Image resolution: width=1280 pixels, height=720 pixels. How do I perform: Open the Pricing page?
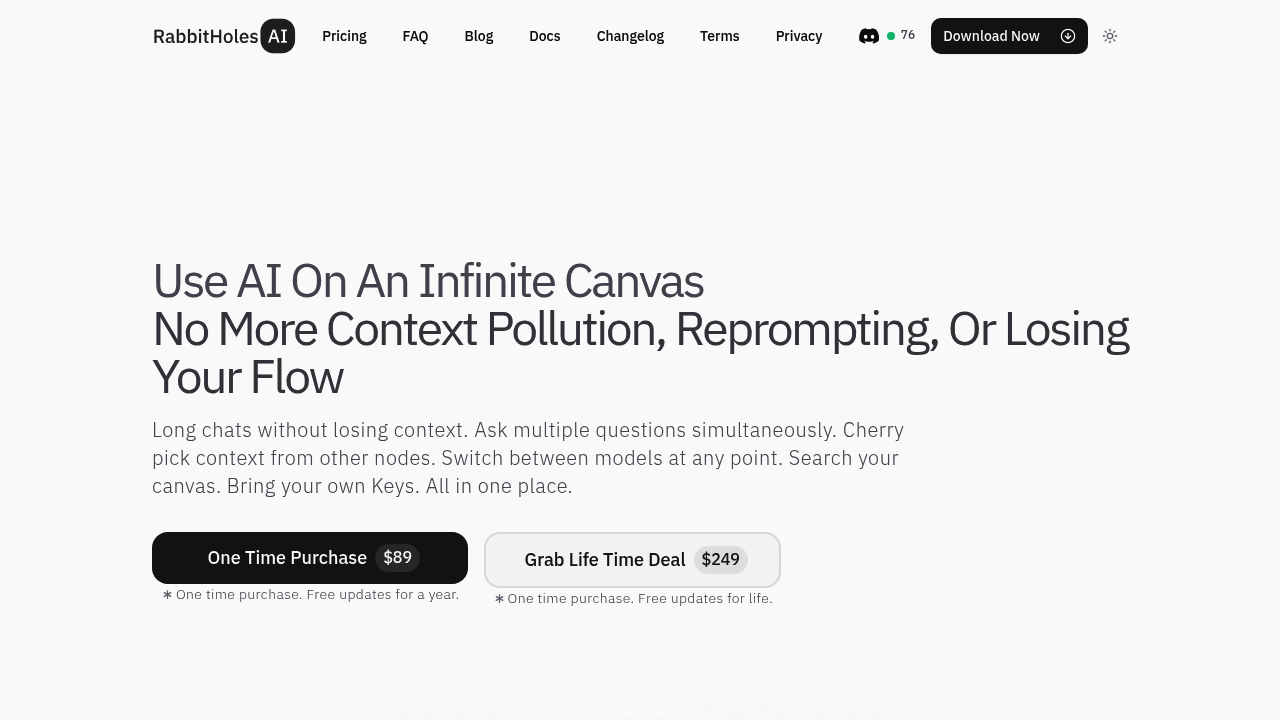344,36
